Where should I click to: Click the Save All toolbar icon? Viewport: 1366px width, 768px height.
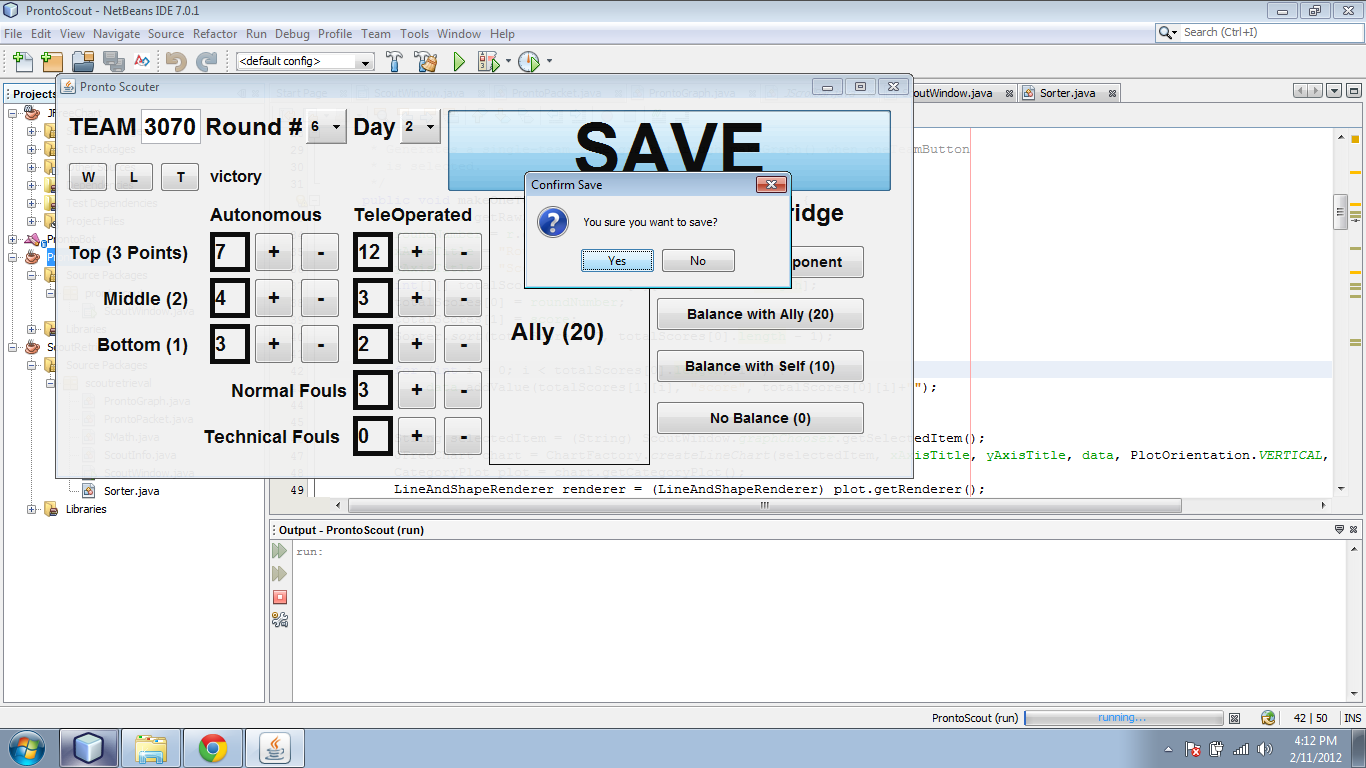click(x=112, y=62)
